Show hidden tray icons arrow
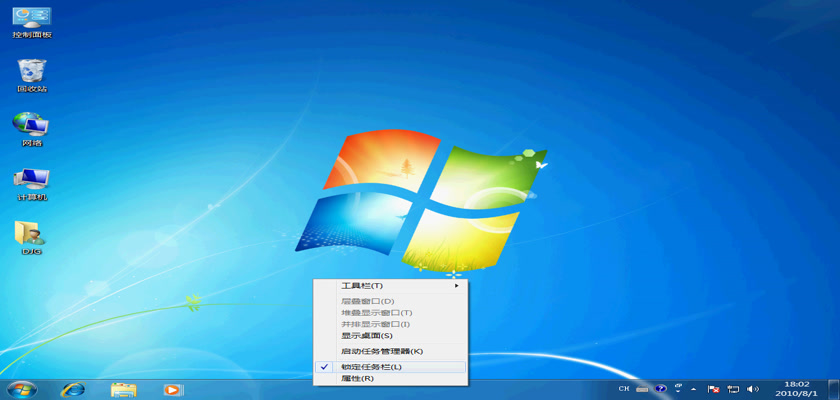 pyautogui.click(x=694, y=388)
